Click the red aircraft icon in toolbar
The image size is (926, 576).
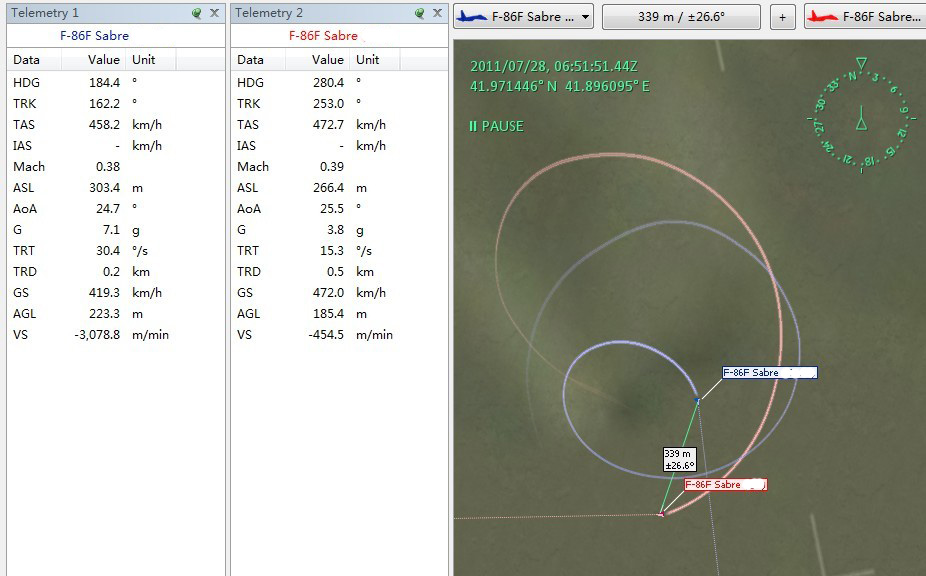(x=823, y=17)
